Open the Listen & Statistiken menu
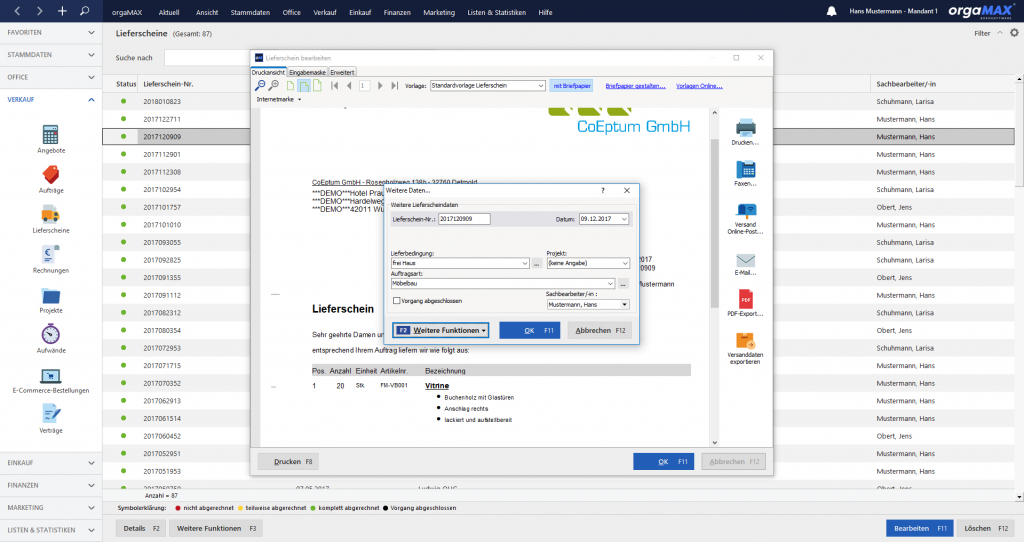 [496, 12]
